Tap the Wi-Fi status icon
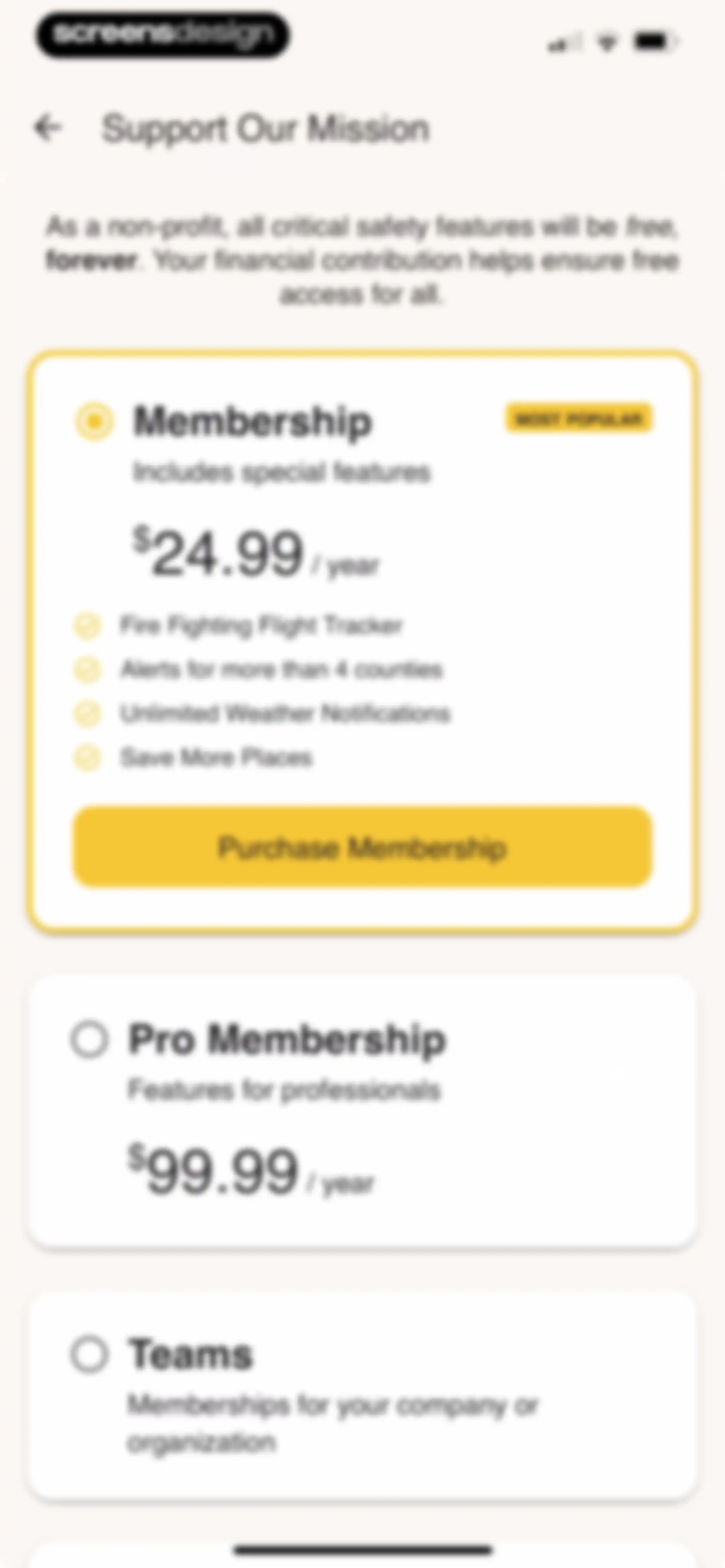The image size is (725, 1568). [x=606, y=42]
